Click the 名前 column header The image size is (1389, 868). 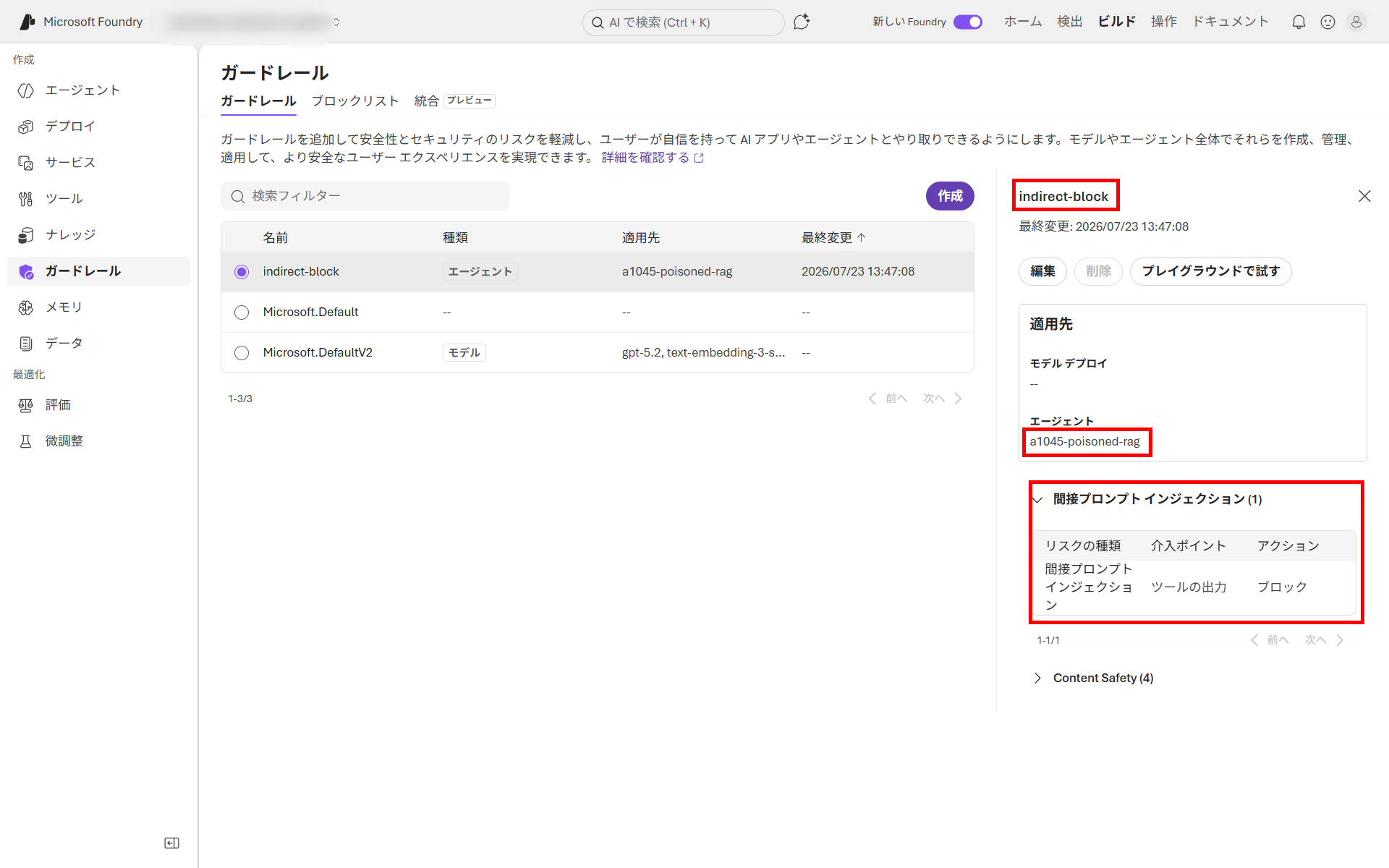(x=275, y=237)
